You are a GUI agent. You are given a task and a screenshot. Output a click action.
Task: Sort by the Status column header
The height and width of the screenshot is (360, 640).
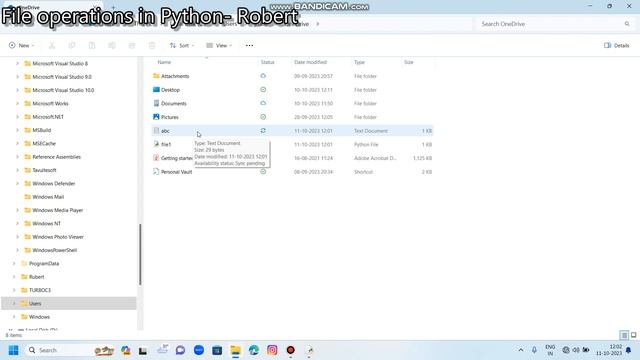pos(267,62)
